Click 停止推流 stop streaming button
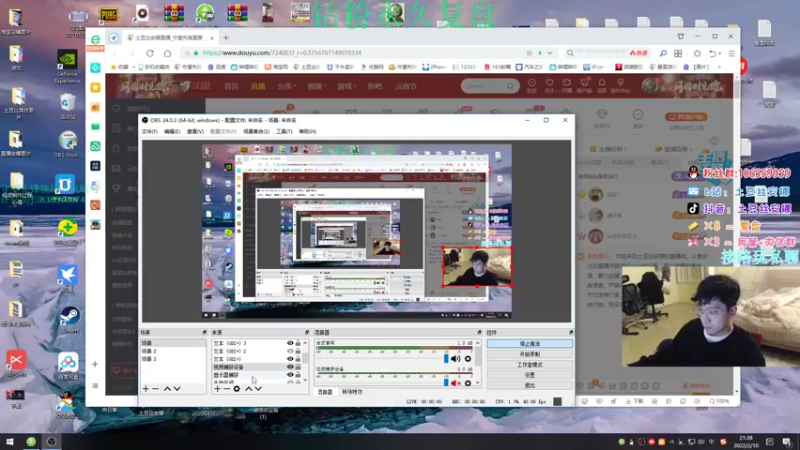The height and width of the screenshot is (450, 800). tap(530, 344)
